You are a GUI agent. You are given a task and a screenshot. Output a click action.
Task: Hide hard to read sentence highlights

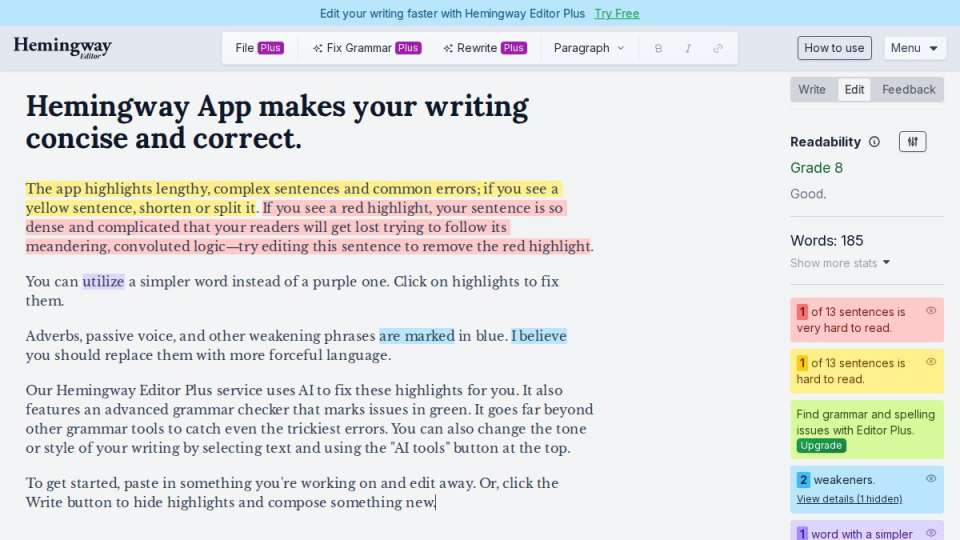931,362
